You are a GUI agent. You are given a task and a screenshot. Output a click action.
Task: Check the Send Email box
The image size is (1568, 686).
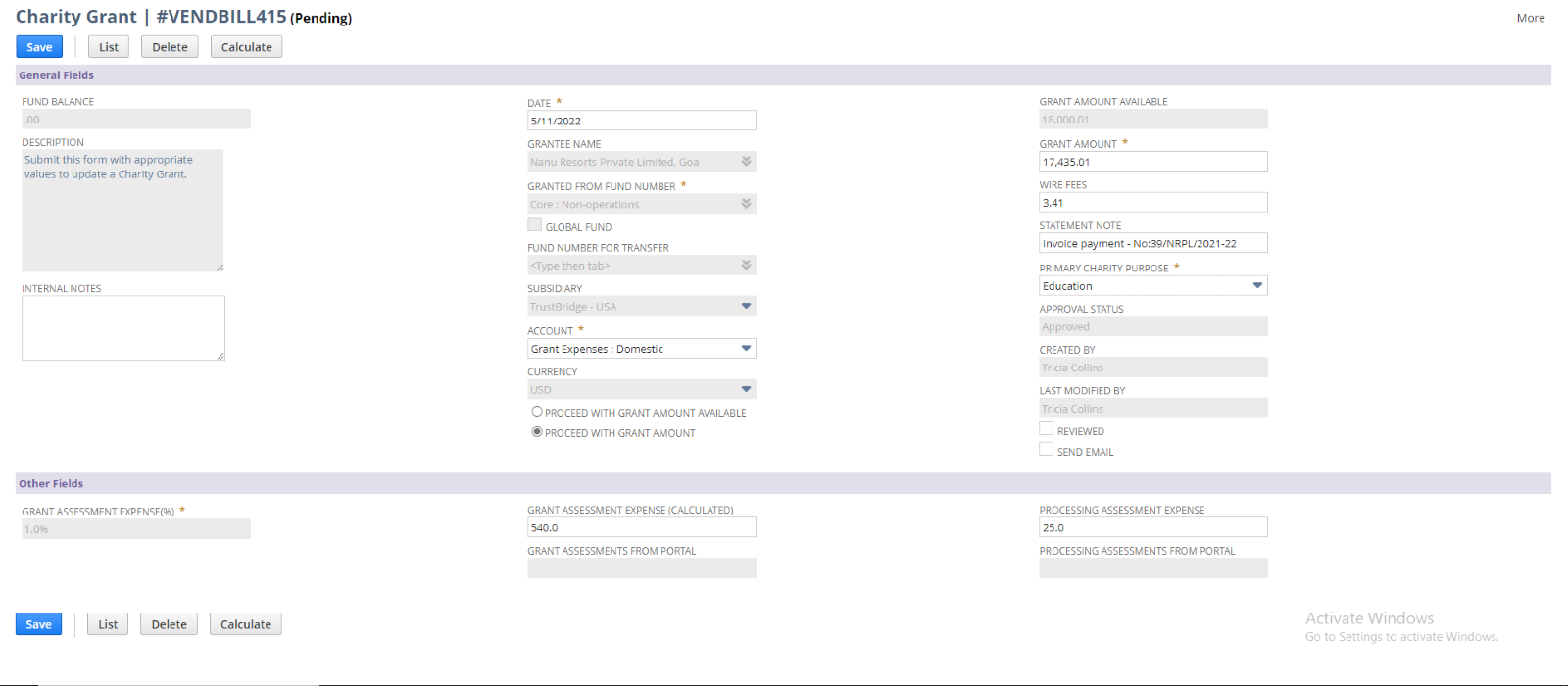point(1046,450)
